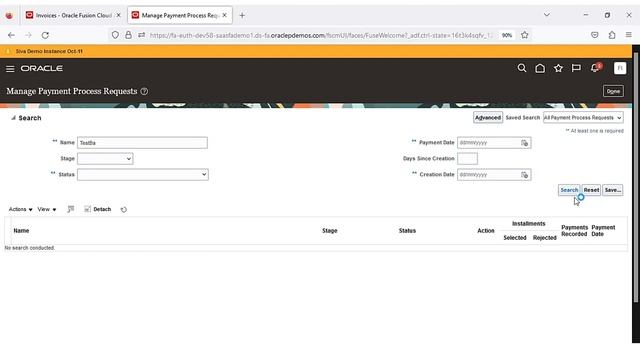
Task: Open the Actions menu
Action: 20,209
